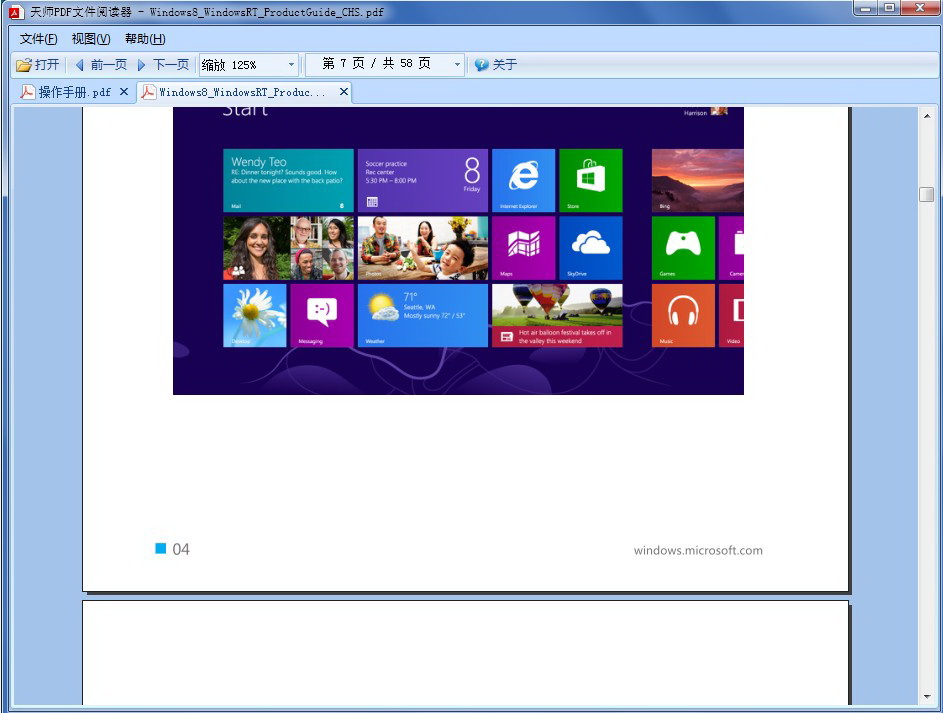The height and width of the screenshot is (713, 943).
Task: Click the windows.microsoft.com footer text
Action: (698, 550)
